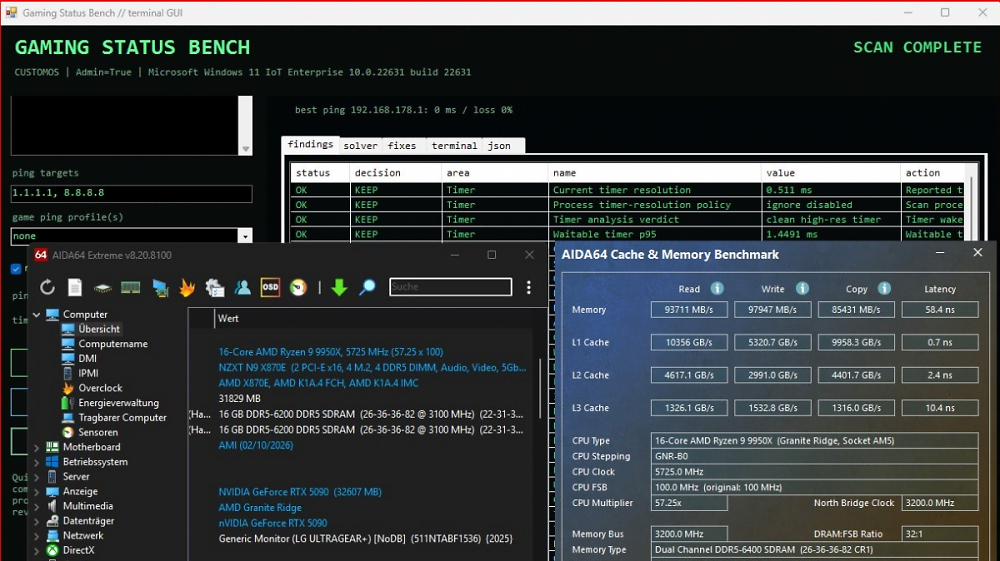Switch to the json tab

(x=499, y=146)
